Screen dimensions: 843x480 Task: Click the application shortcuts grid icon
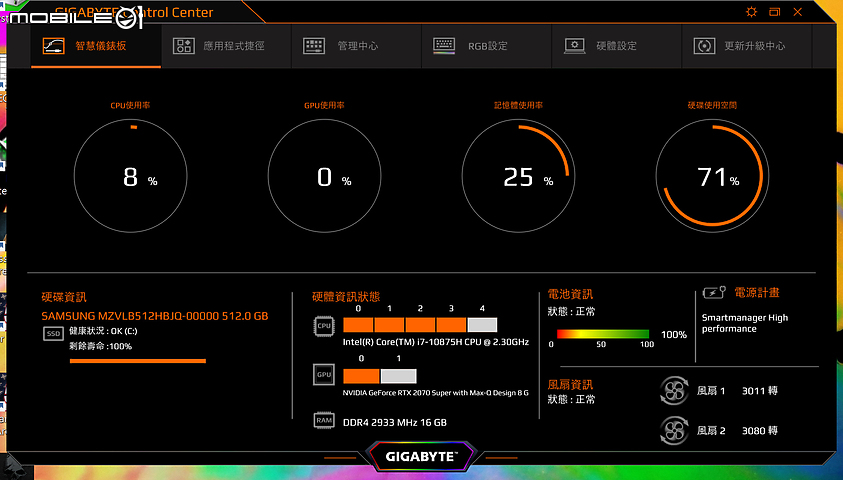(x=184, y=46)
